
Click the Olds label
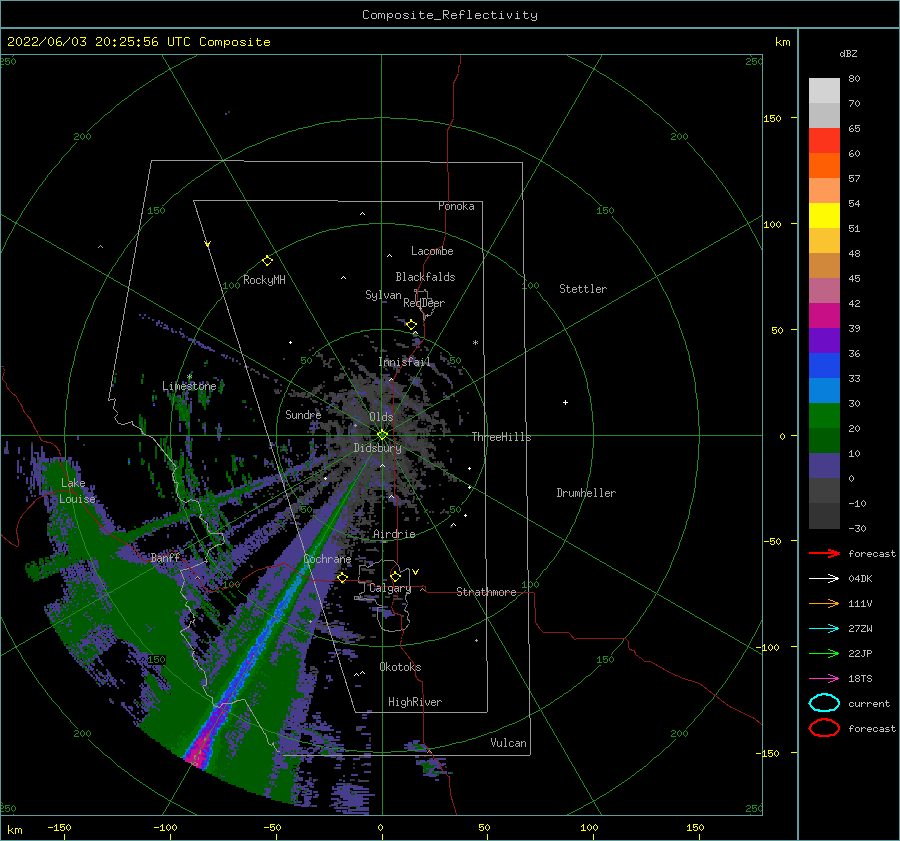point(381,417)
